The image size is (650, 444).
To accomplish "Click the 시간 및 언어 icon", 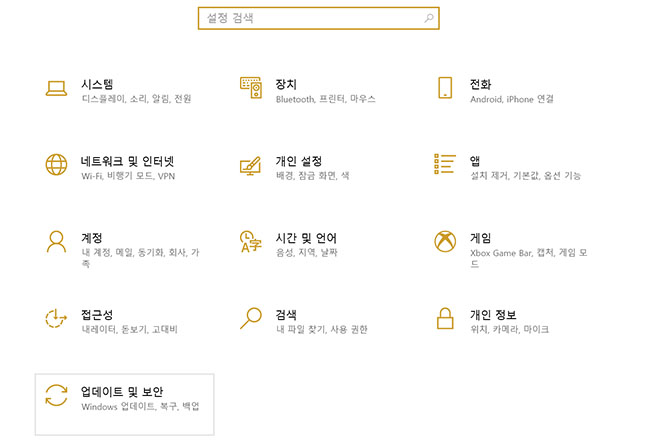I will pyautogui.click(x=251, y=242).
